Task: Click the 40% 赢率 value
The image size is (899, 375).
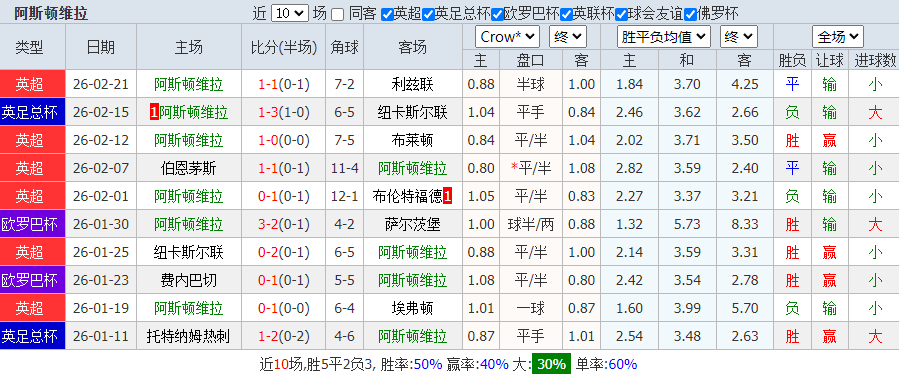Action: pyautogui.click(x=494, y=364)
